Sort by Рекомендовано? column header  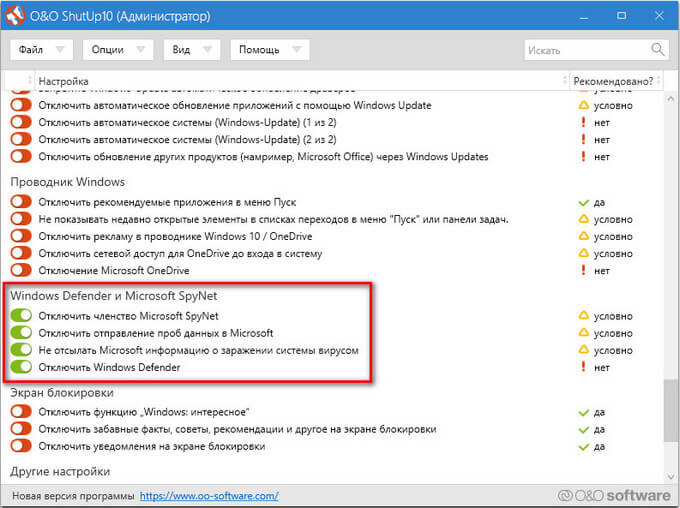tap(613, 81)
